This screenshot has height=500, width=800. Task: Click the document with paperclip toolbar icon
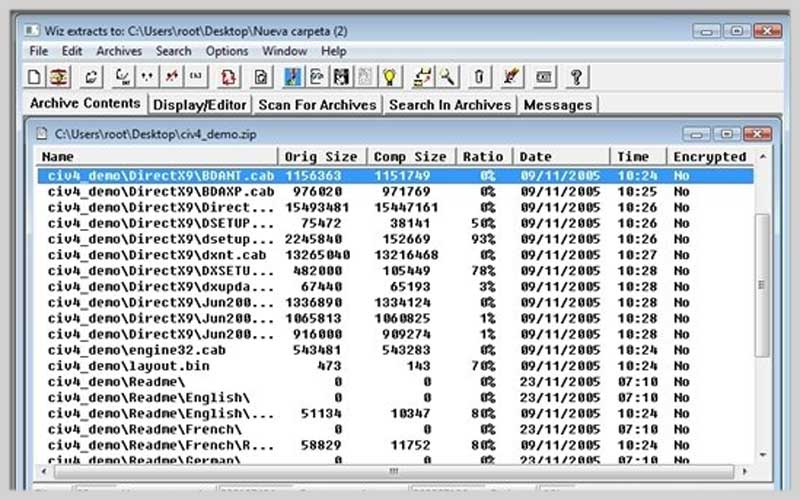(261, 77)
